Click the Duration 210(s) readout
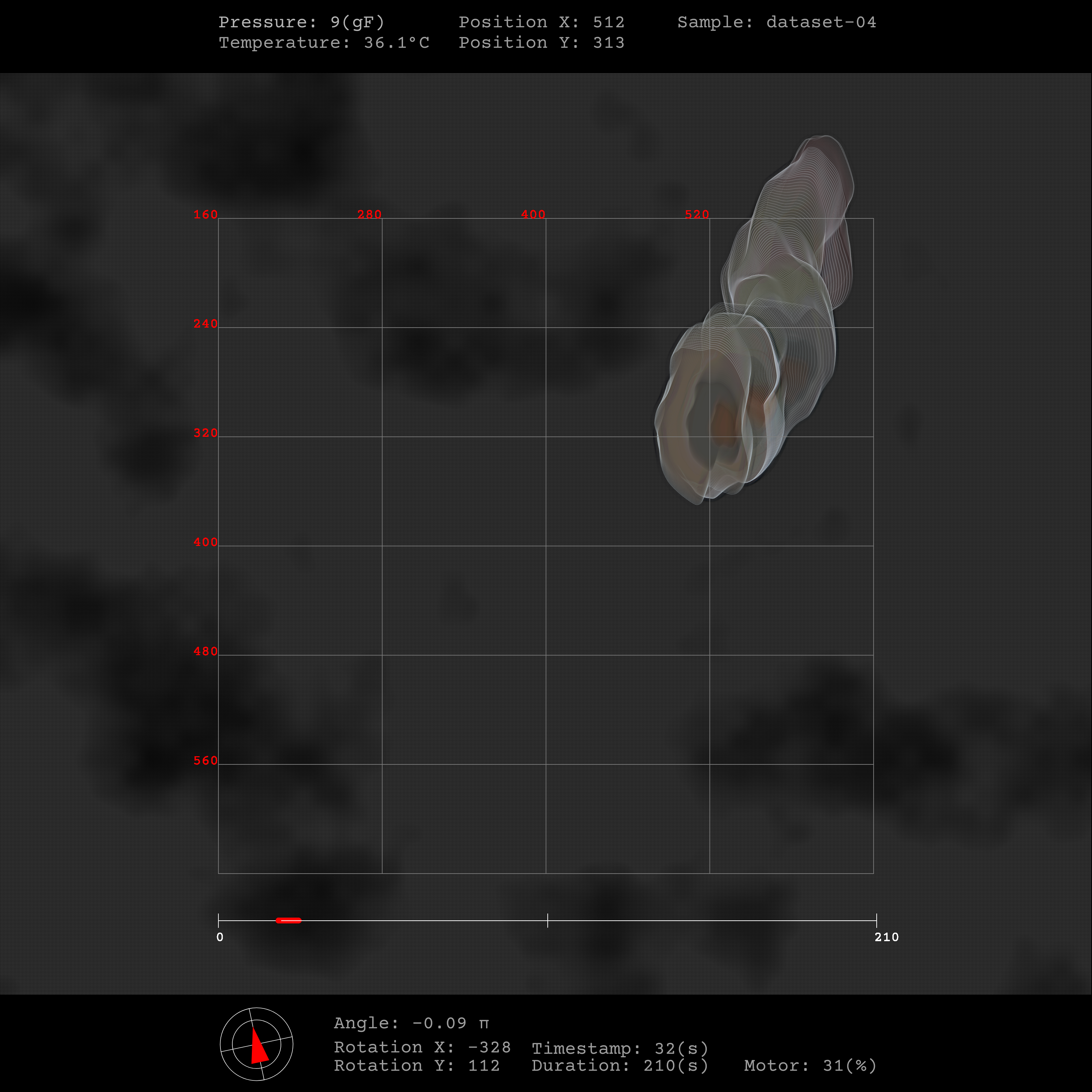This screenshot has width=1092, height=1092. pos(619,1065)
